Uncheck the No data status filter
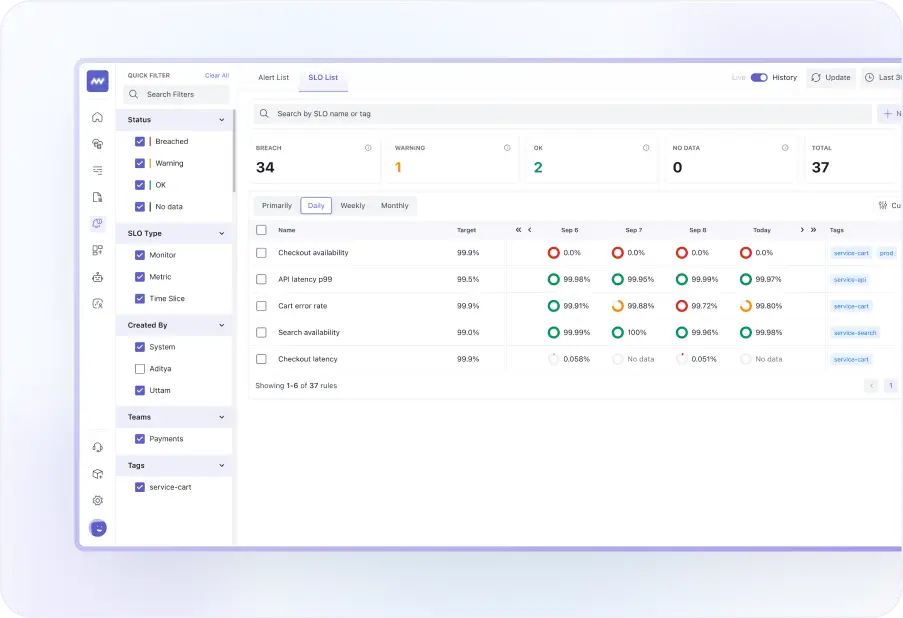 (x=140, y=206)
